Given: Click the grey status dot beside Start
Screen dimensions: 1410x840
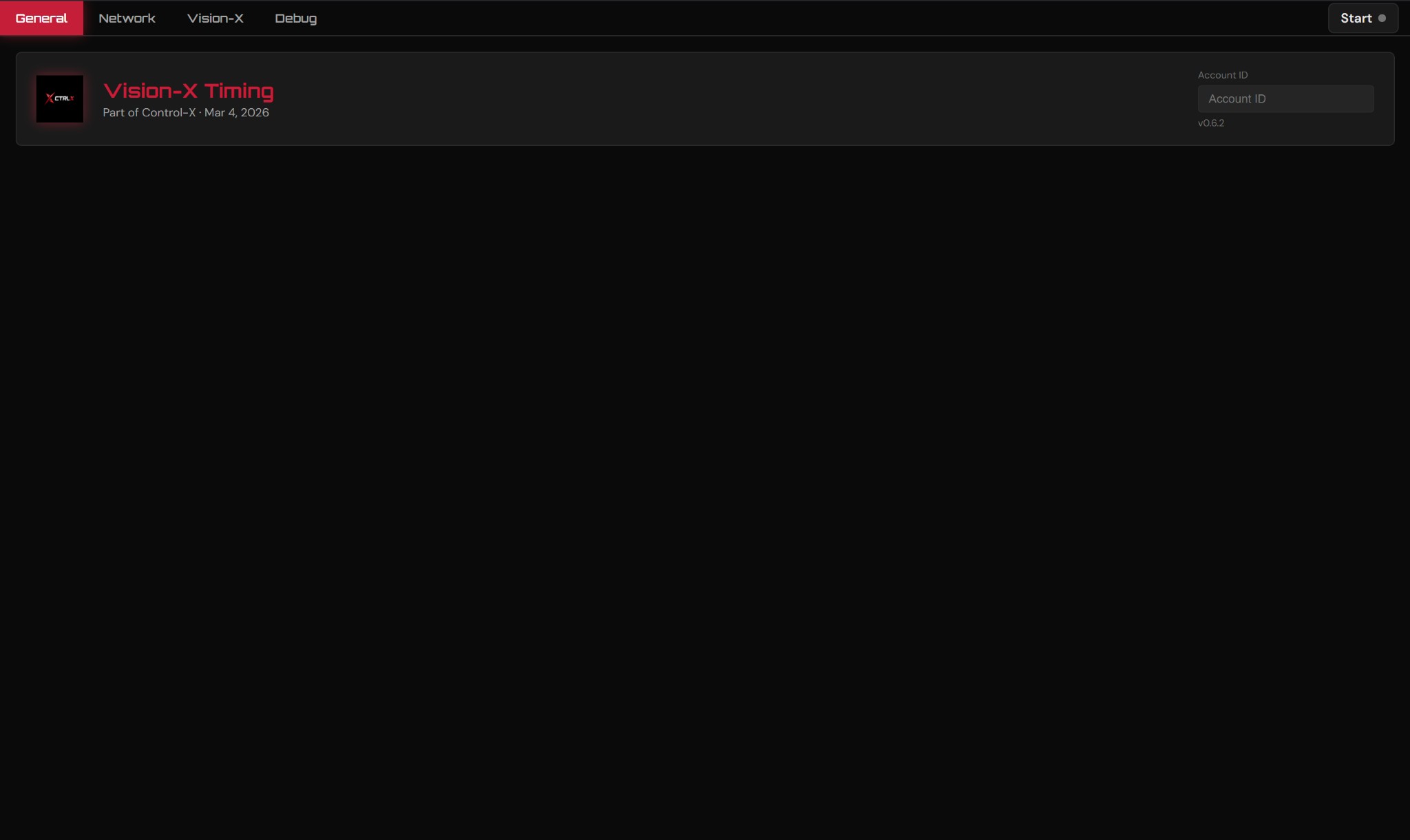Looking at the screenshot, I should click(x=1381, y=19).
